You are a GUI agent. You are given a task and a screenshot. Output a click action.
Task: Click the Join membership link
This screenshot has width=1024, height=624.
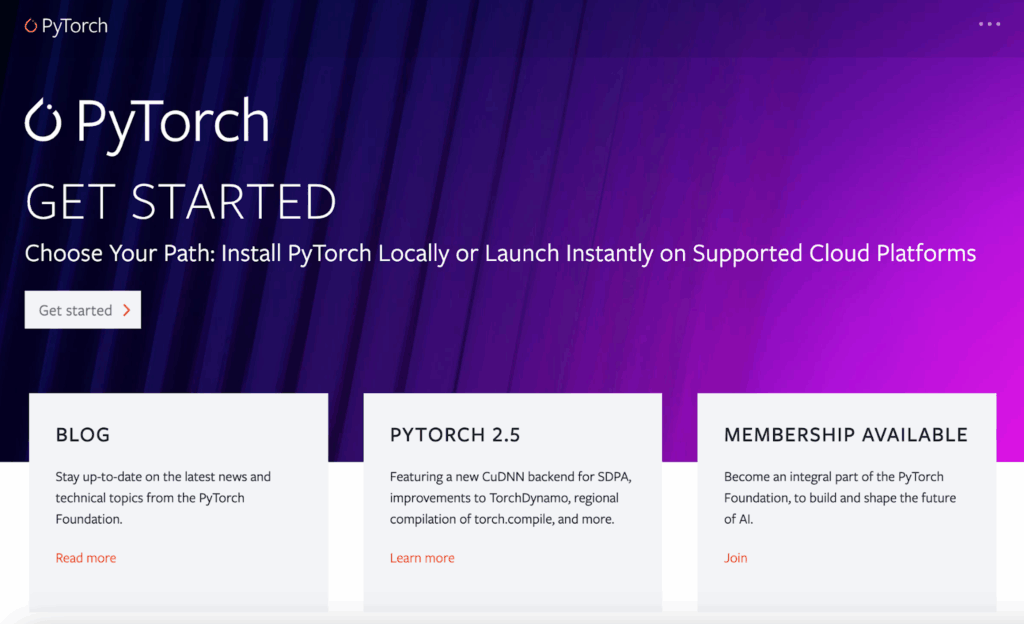point(735,558)
